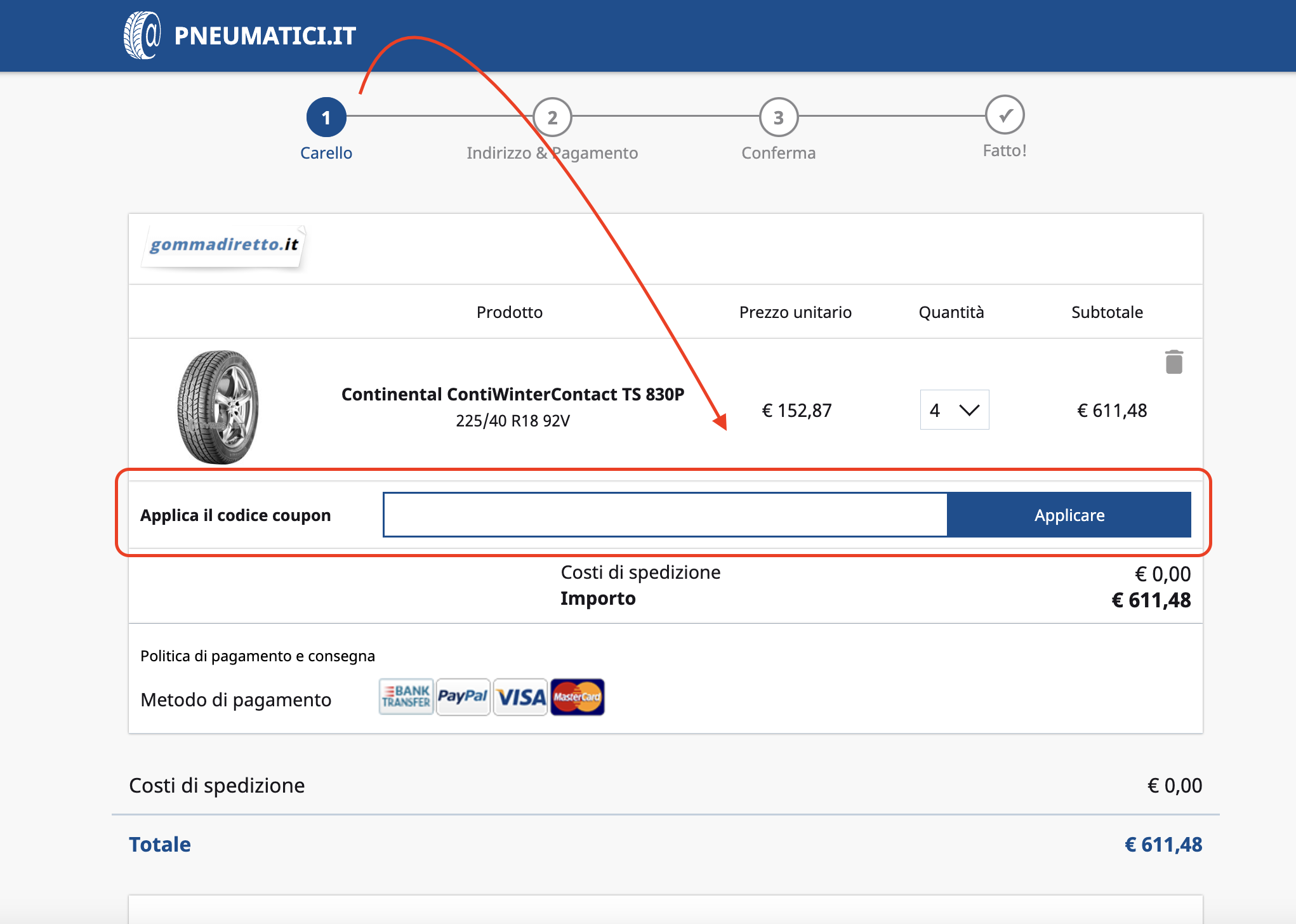Click the Bank Transfer payment icon
The image size is (1296, 924).
(x=406, y=697)
